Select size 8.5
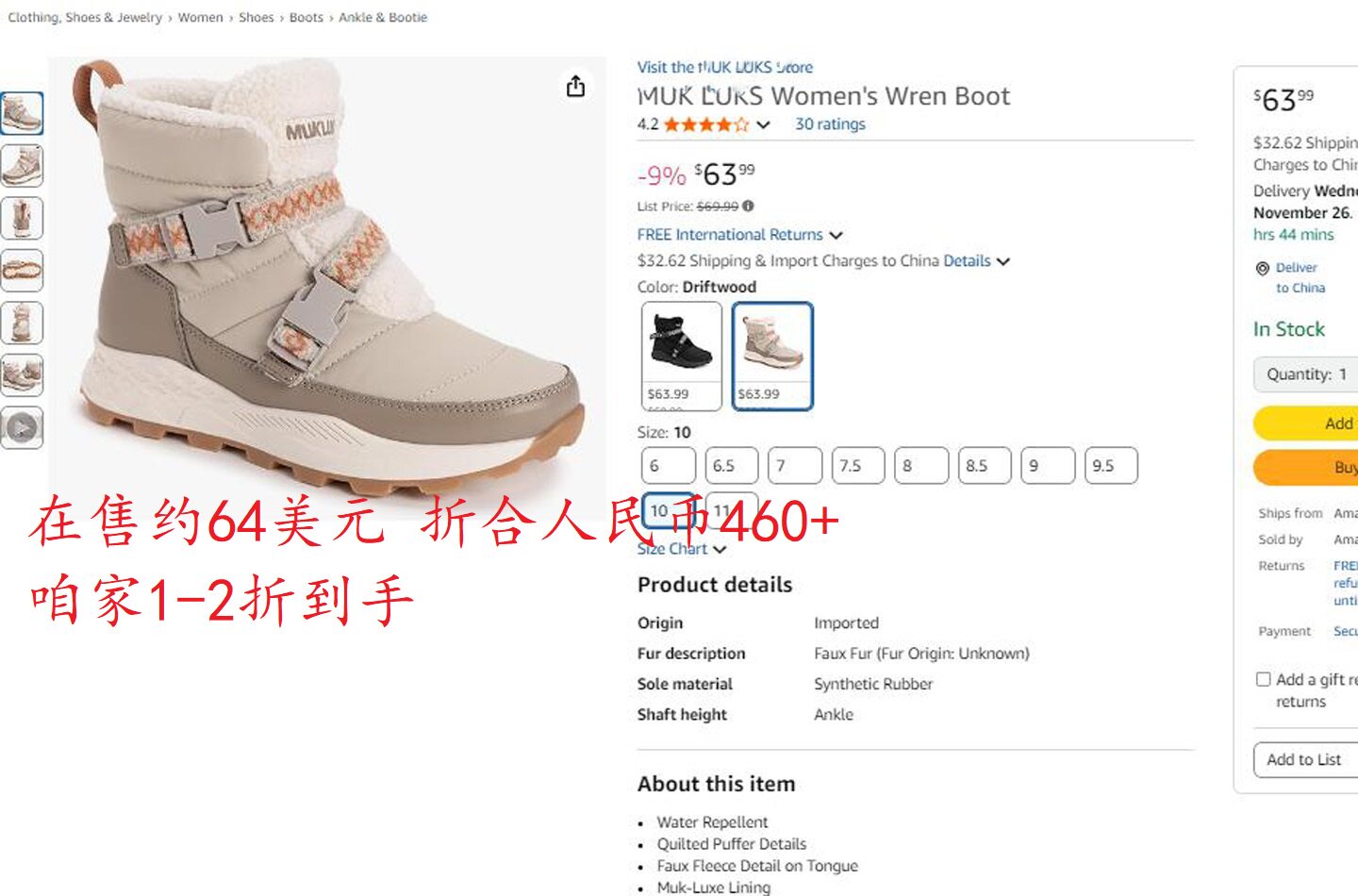The width and height of the screenshot is (1358, 896). 985,466
